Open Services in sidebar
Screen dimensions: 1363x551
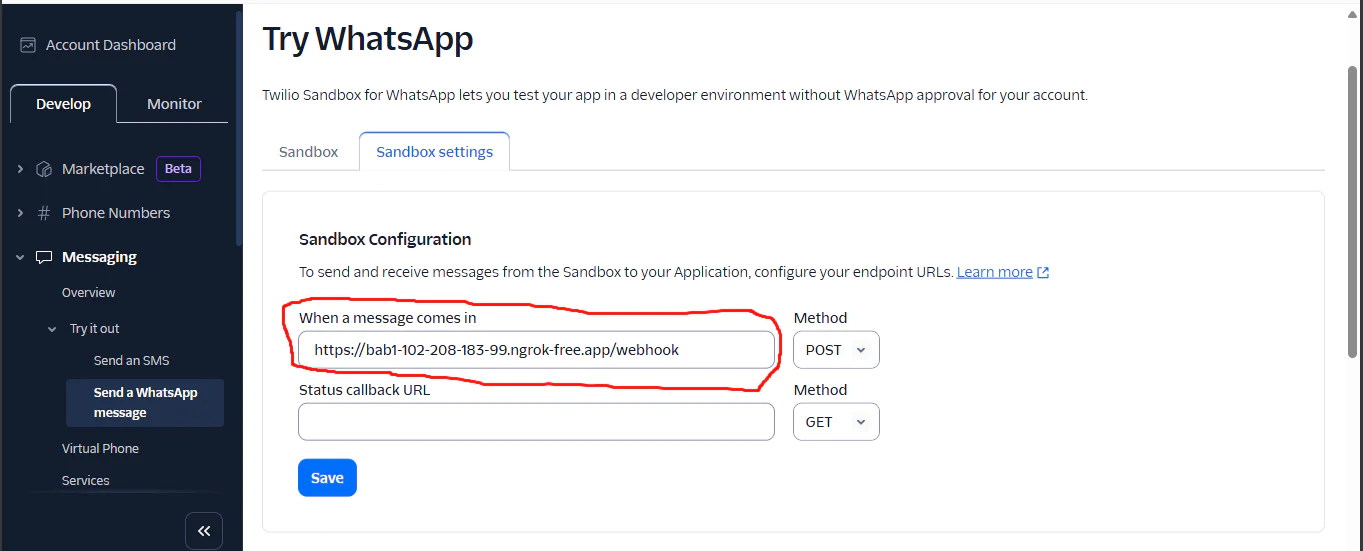click(86, 481)
